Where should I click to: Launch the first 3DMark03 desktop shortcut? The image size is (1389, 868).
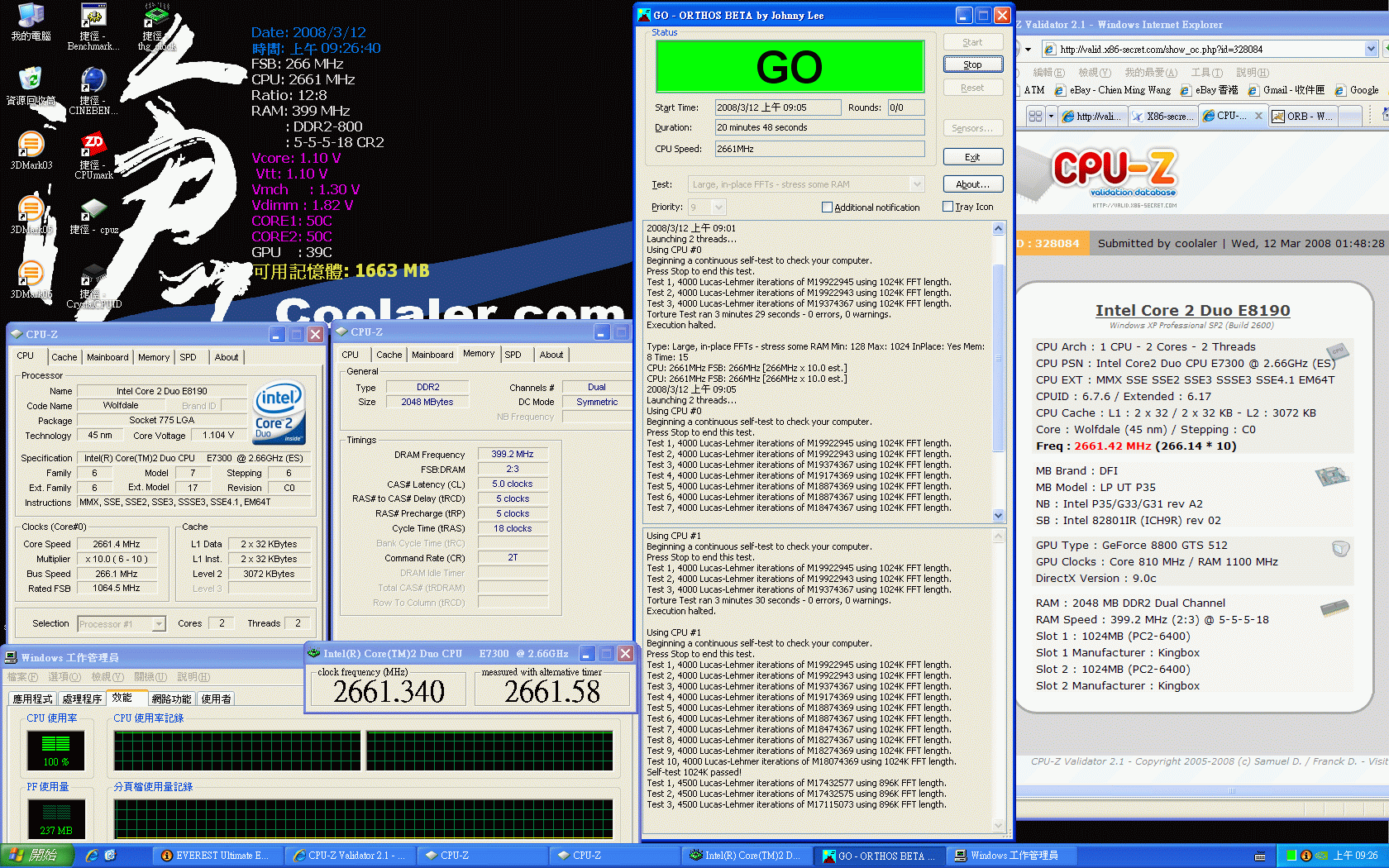click(31, 150)
